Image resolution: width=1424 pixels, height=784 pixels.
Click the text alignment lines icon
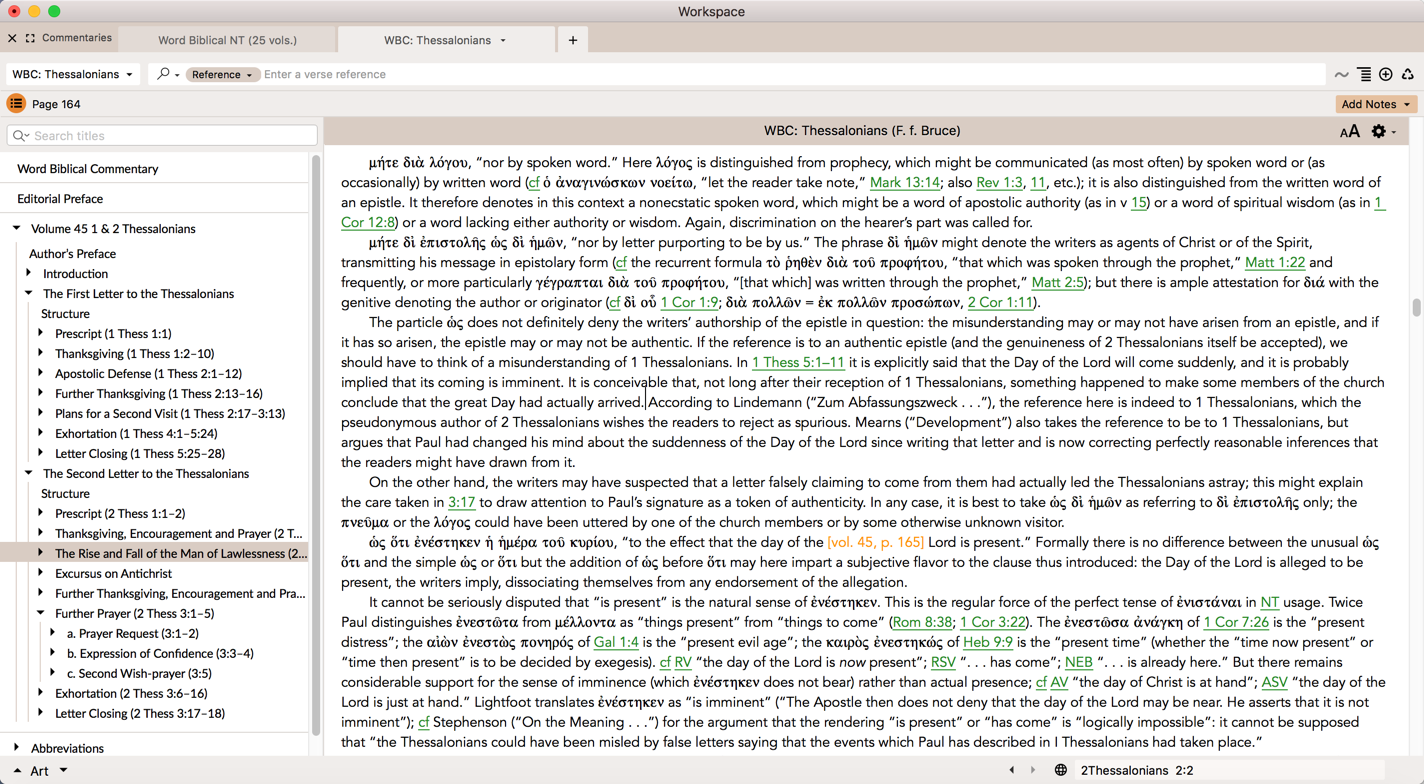1364,74
